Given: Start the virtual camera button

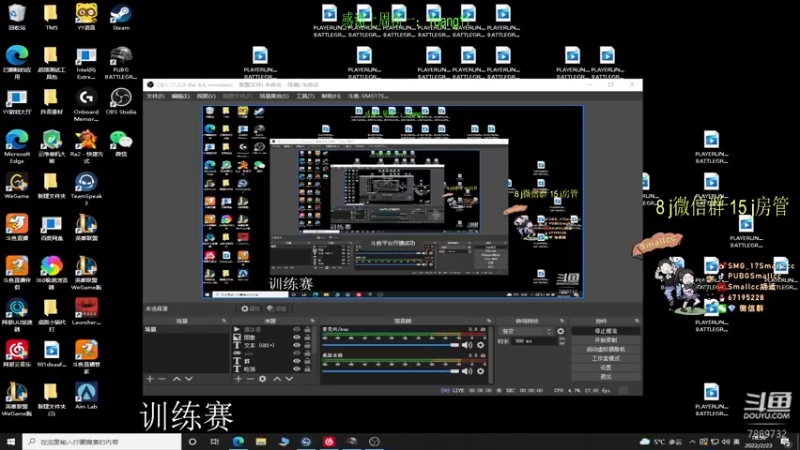Looking at the screenshot, I should [x=606, y=349].
